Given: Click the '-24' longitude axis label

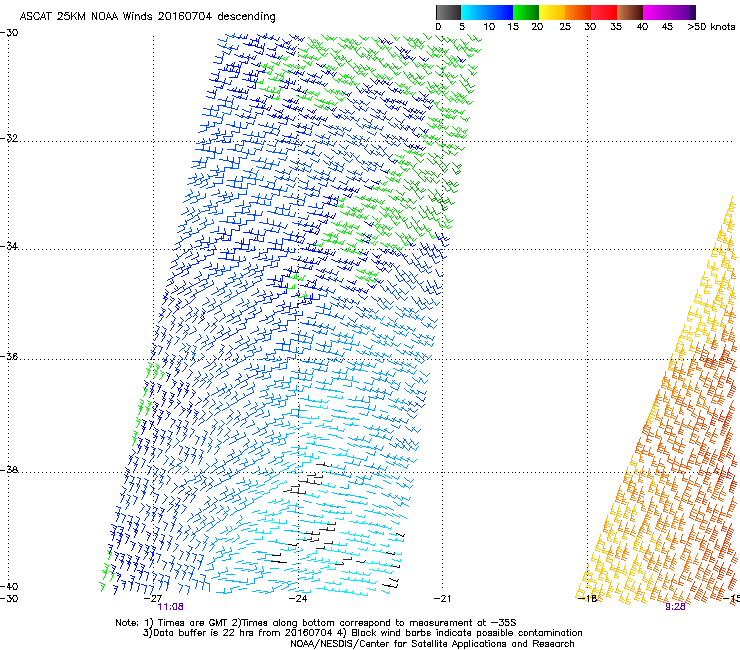Looking at the screenshot, I should tap(298, 599).
